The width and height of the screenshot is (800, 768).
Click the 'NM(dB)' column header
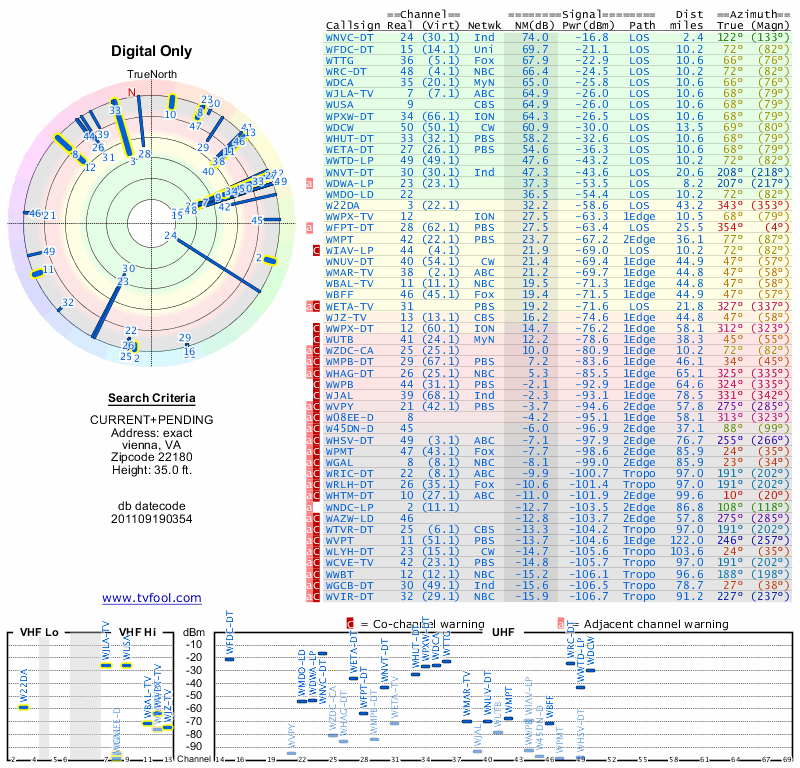pyautogui.click(x=532, y=26)
